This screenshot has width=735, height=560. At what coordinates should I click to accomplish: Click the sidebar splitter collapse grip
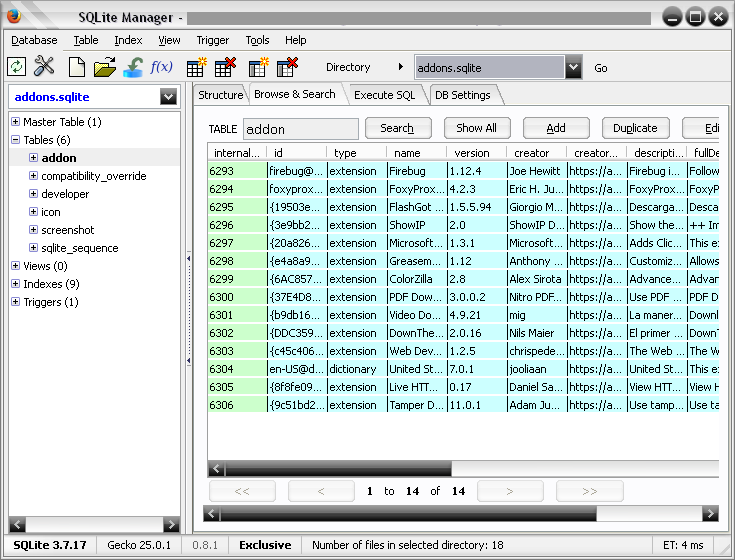[188, 309]
